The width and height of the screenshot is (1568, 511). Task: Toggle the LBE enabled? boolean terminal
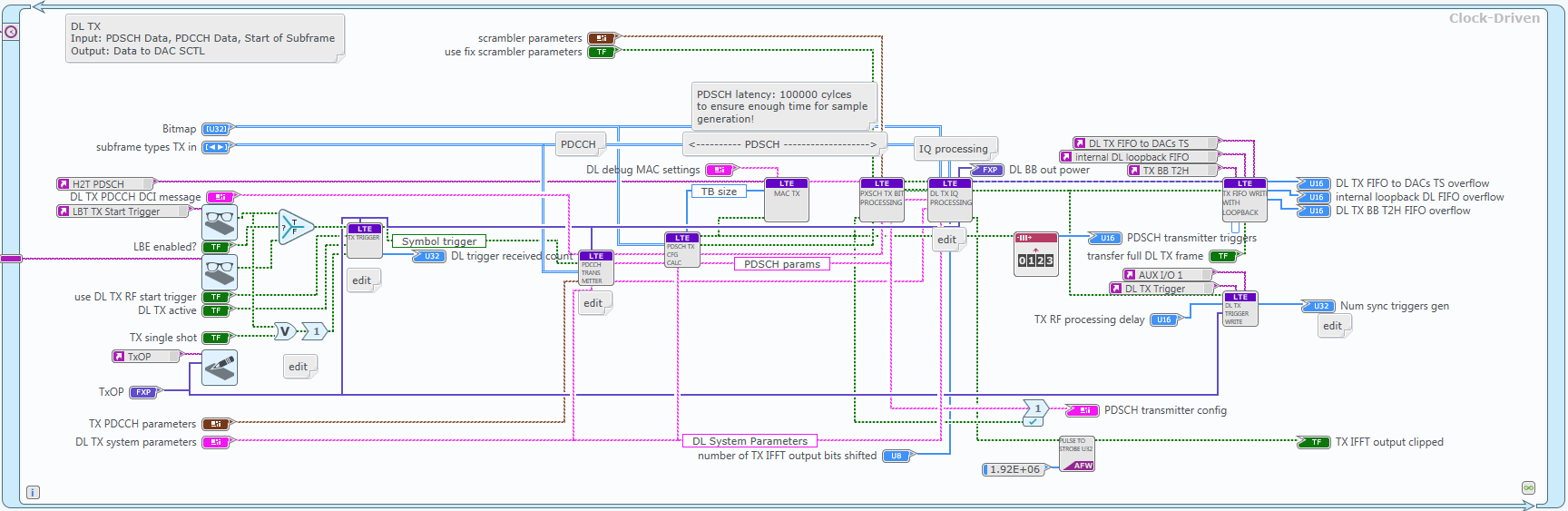[216, 247]
